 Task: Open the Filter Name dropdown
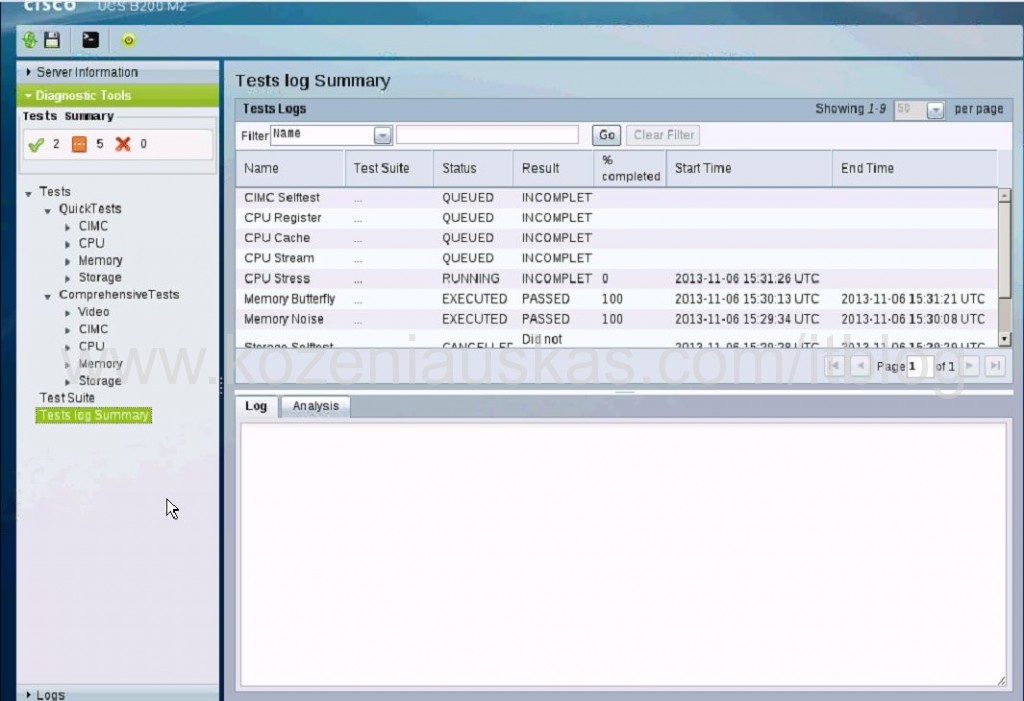(x=383, y=135)
